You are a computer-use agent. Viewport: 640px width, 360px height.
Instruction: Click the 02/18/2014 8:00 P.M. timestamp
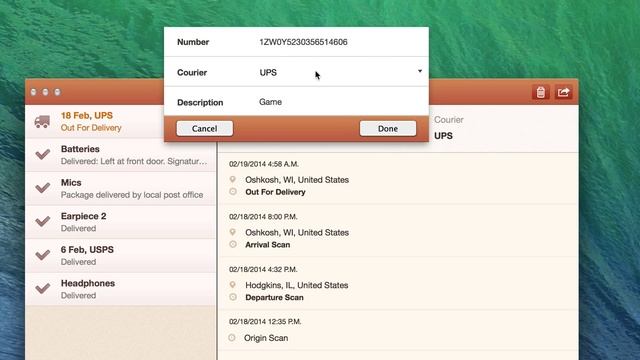(x=263, y=217)
